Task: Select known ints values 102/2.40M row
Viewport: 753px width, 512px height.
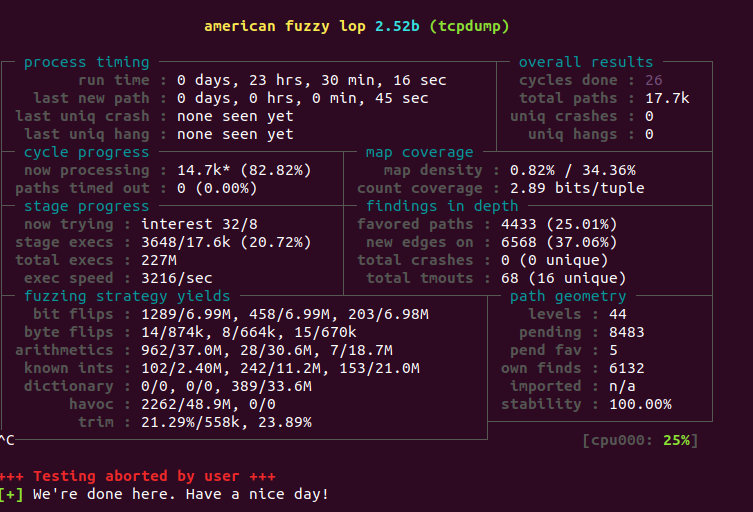Action: click(280, 368)
